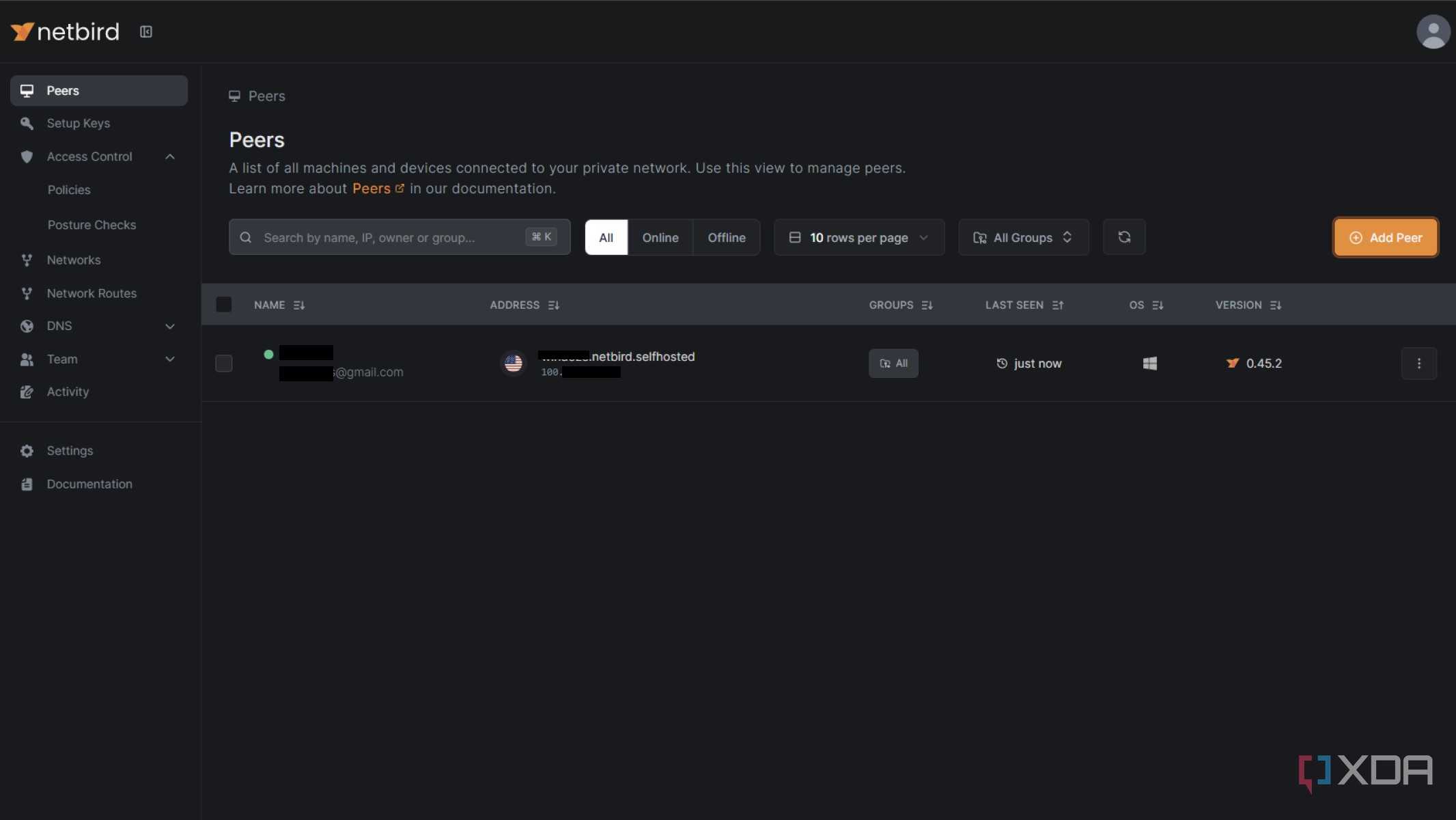Image resolution: width=1456 pixels, height=820 pixels.
Task: Click the just now last seen value
Action: (x=1038, y=364)
